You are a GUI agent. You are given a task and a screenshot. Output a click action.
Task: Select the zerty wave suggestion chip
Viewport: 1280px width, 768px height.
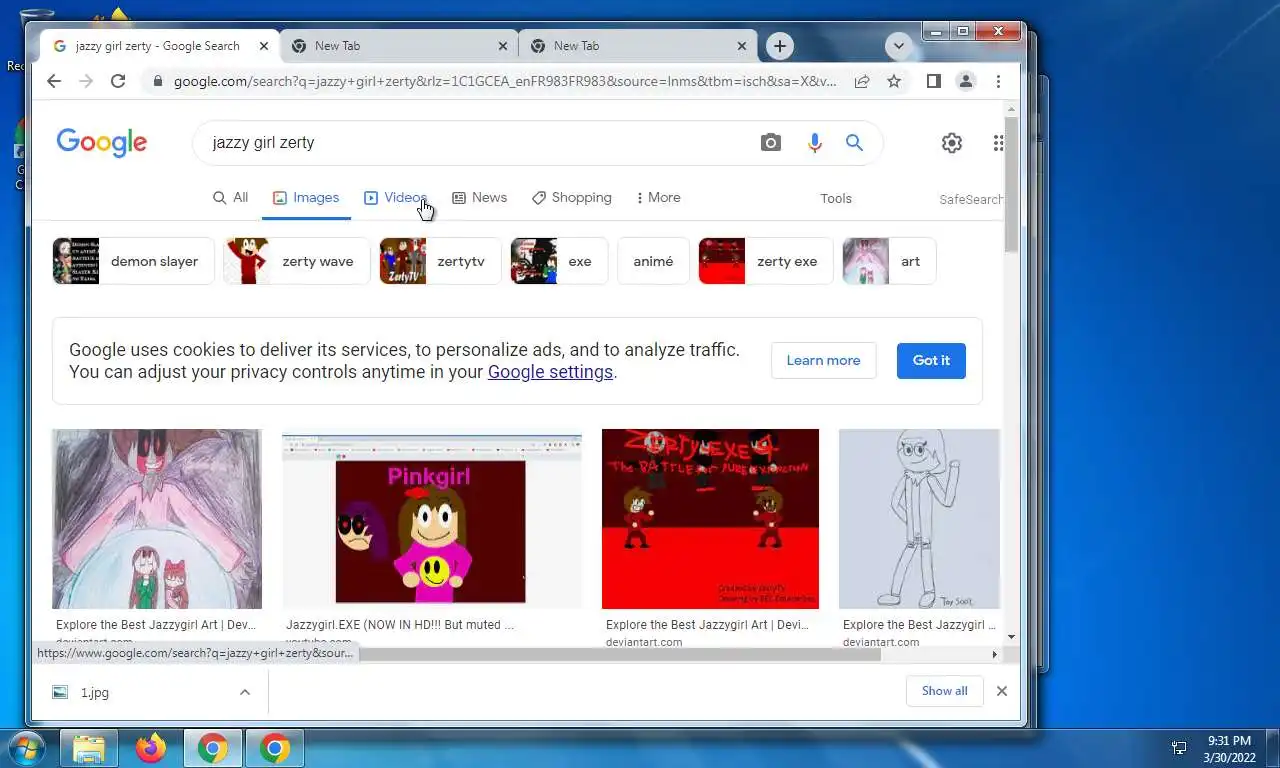tap(297, 261)
